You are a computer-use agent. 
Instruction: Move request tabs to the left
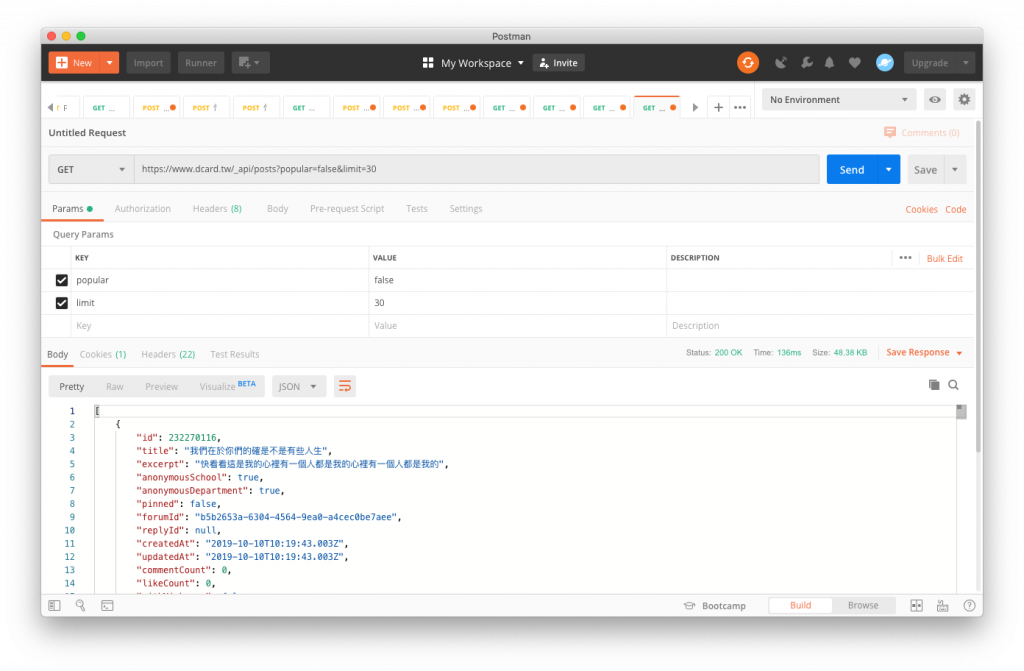(x=50, y=107)
